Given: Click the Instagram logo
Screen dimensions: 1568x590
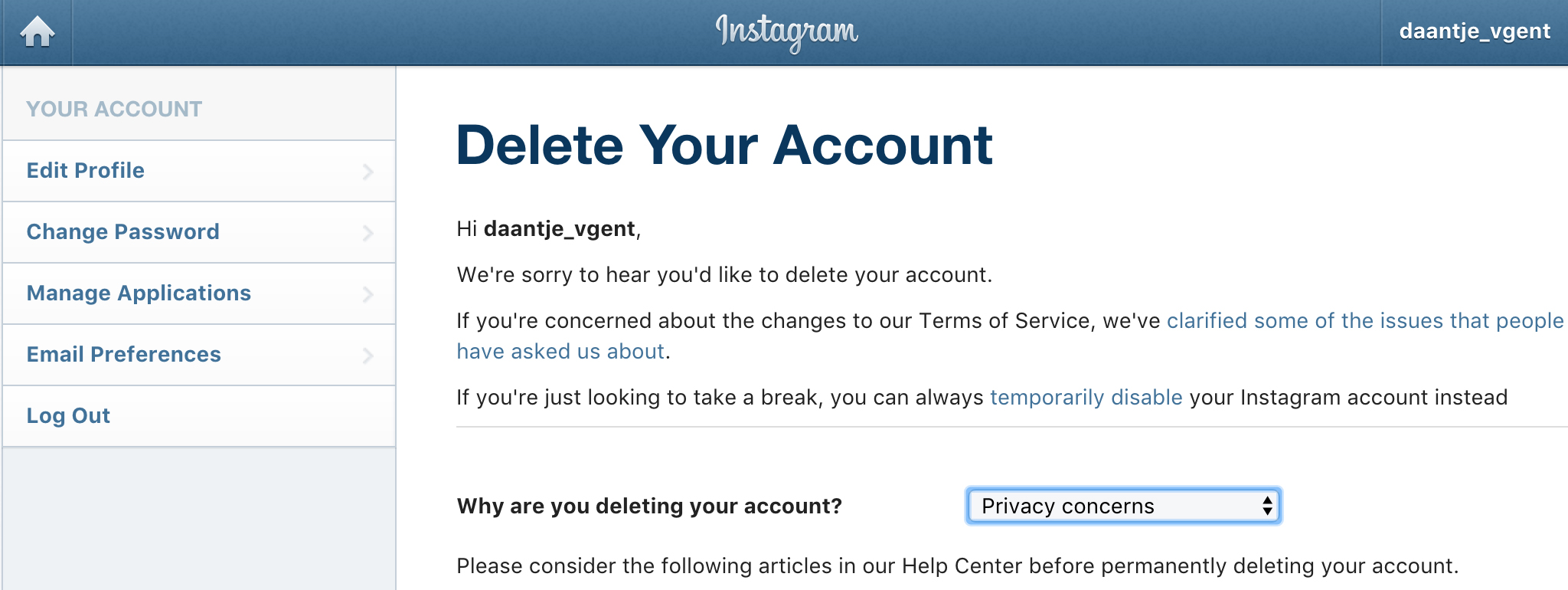Looking at the screenshot, I should click(x=786, y=32).
